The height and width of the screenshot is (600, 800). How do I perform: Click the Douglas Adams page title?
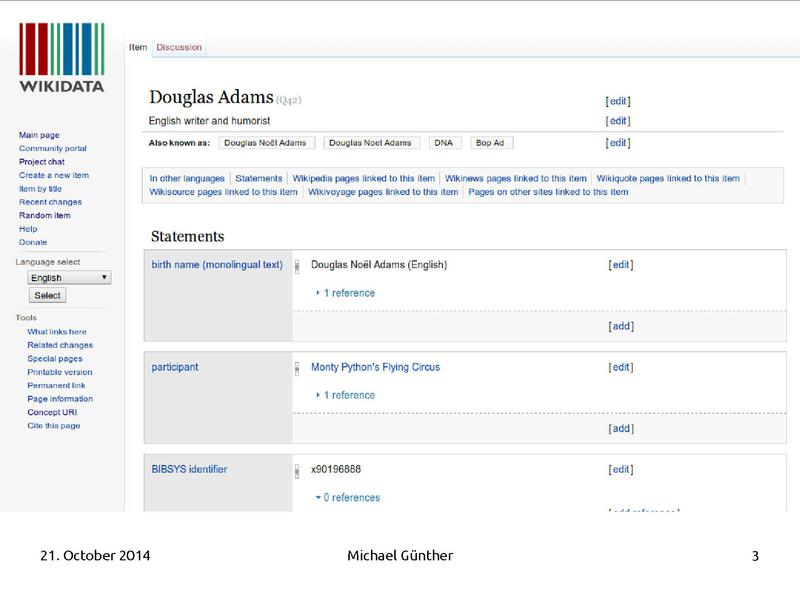[x=211, y=97]
